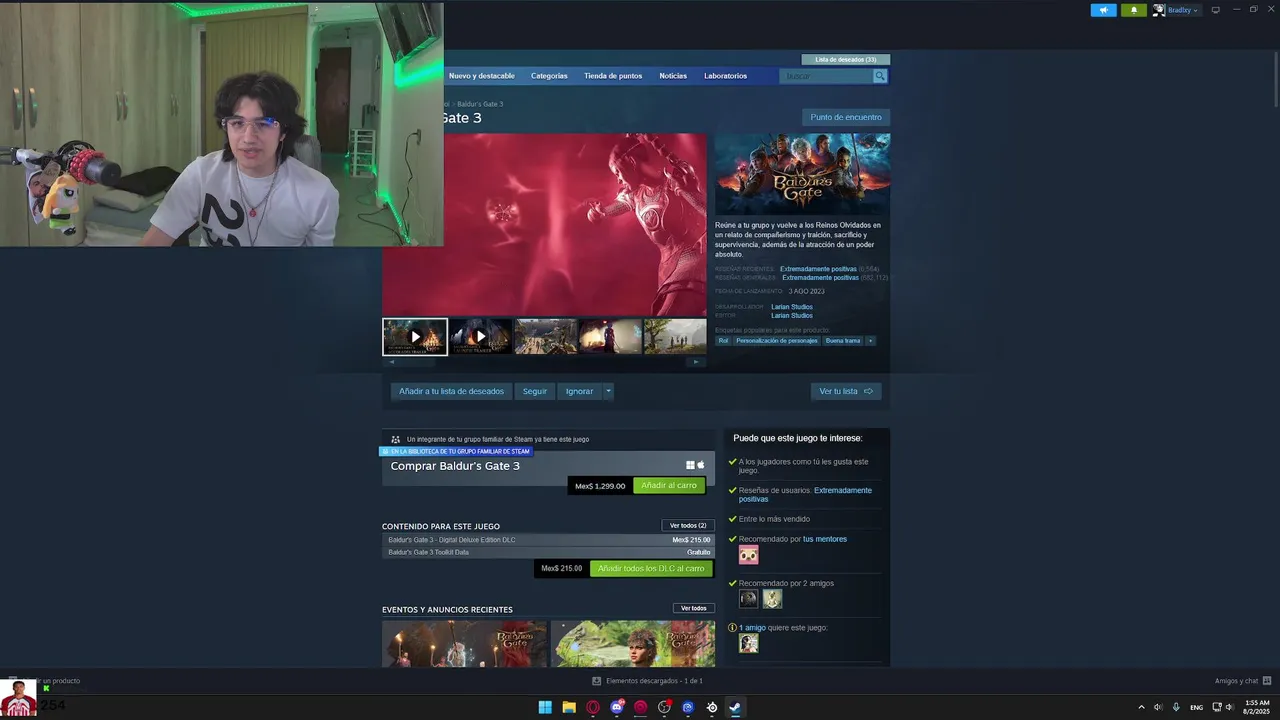
Task: Click the Steam taskbar icon
Action: (735, 707)
